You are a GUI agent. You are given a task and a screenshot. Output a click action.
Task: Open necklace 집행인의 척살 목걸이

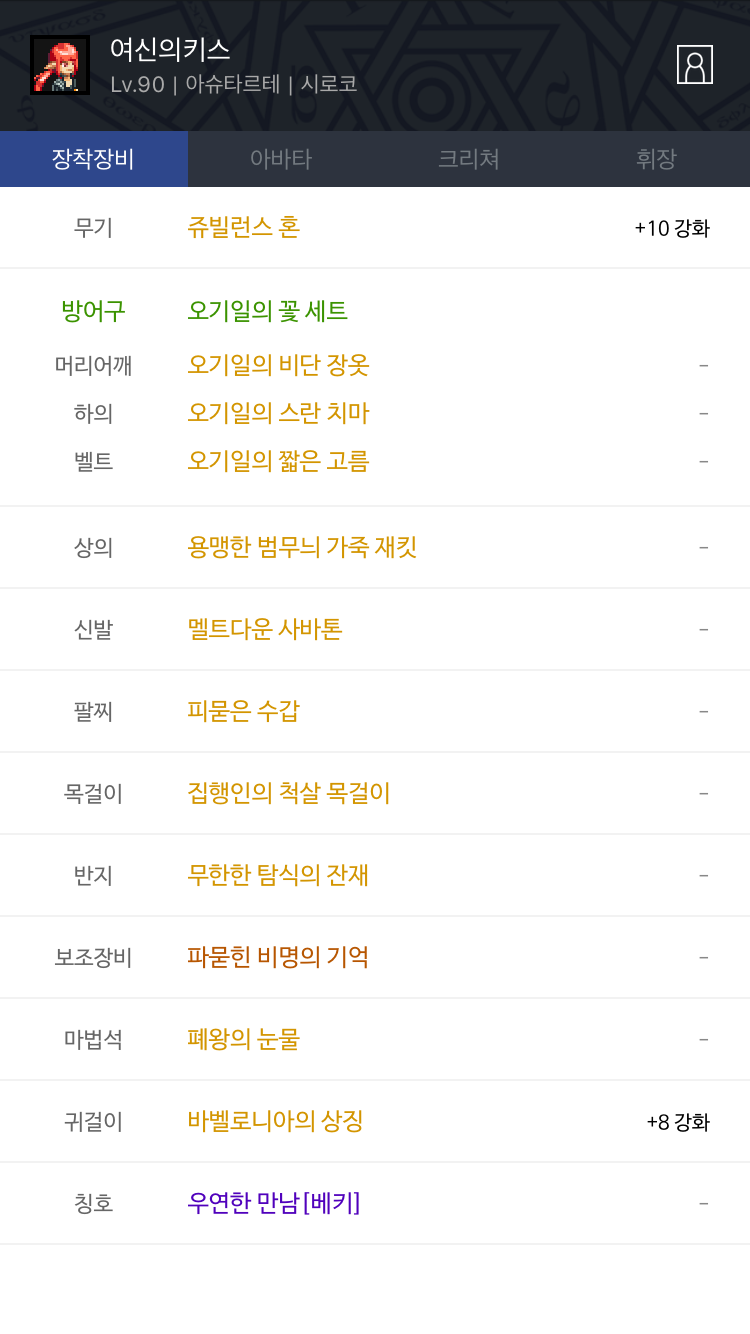tap(289, 793)
